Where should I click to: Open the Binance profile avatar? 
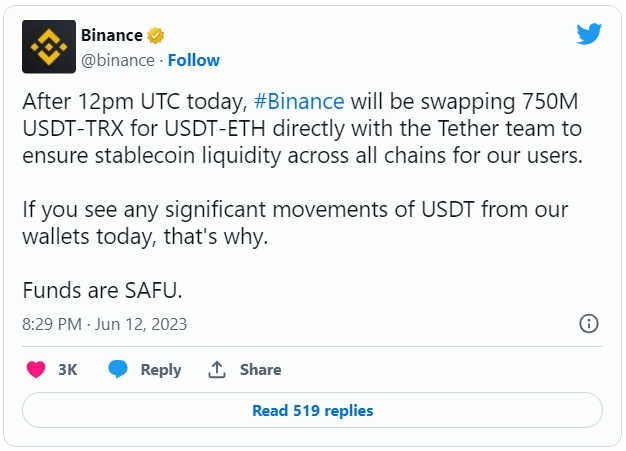pos(49,47)
